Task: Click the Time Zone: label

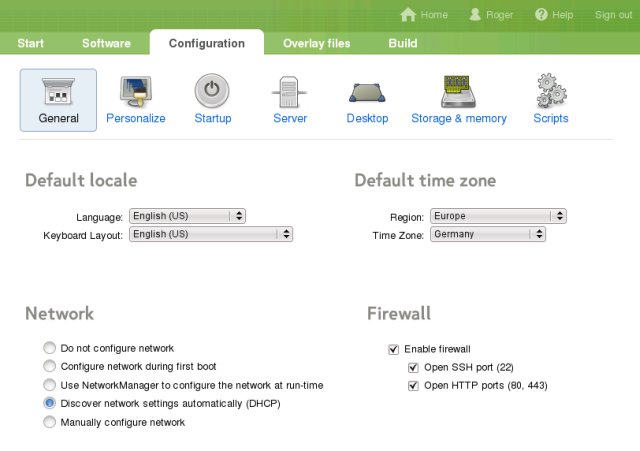Action: pyautogui.click(x=398, y=235)
